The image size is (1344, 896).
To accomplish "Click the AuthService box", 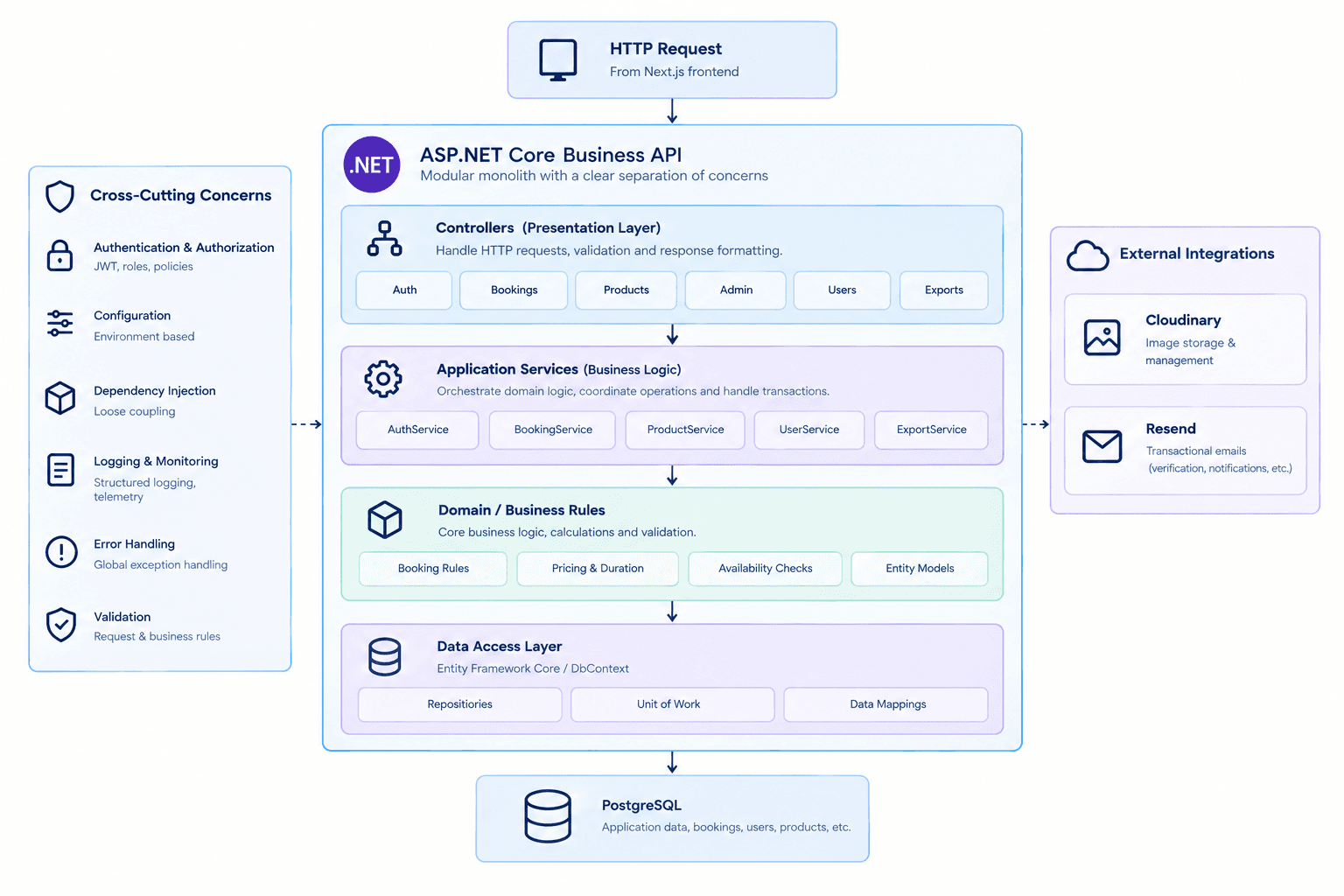I will pos(417,430).
